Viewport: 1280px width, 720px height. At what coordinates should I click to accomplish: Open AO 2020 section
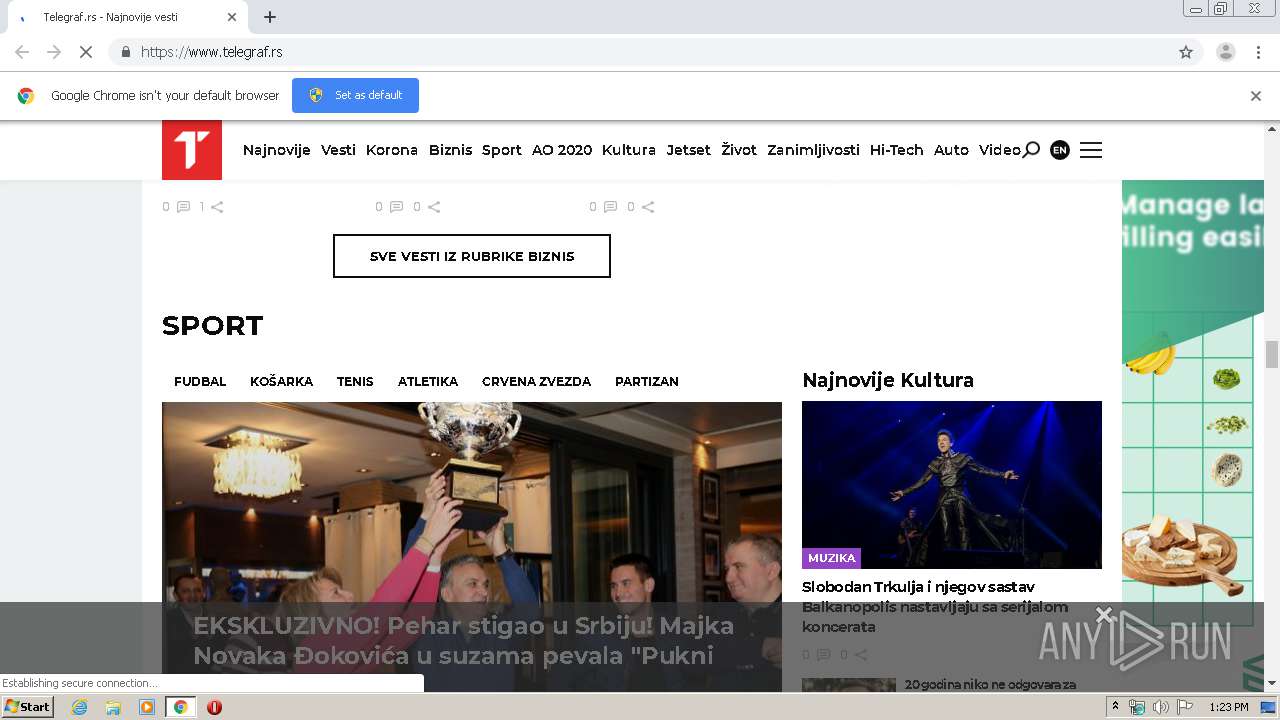562,150
